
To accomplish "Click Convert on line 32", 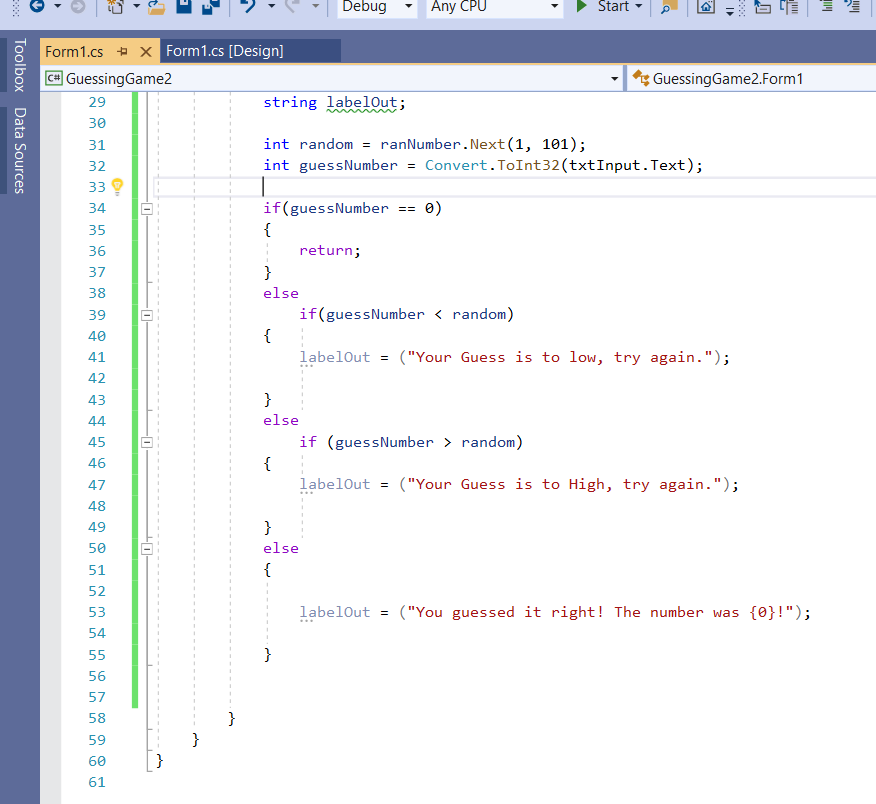I will pos(456,166).
